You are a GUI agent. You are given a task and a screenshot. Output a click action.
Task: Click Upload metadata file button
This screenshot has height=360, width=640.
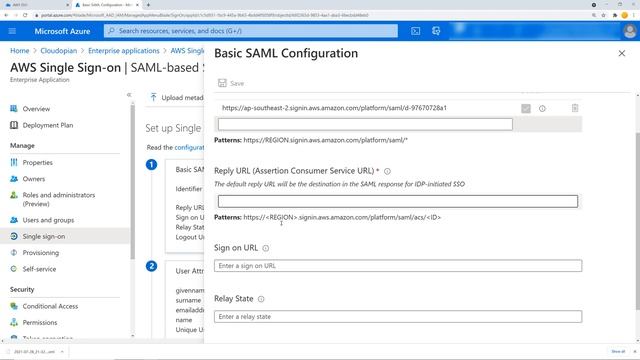click(176, 98)
